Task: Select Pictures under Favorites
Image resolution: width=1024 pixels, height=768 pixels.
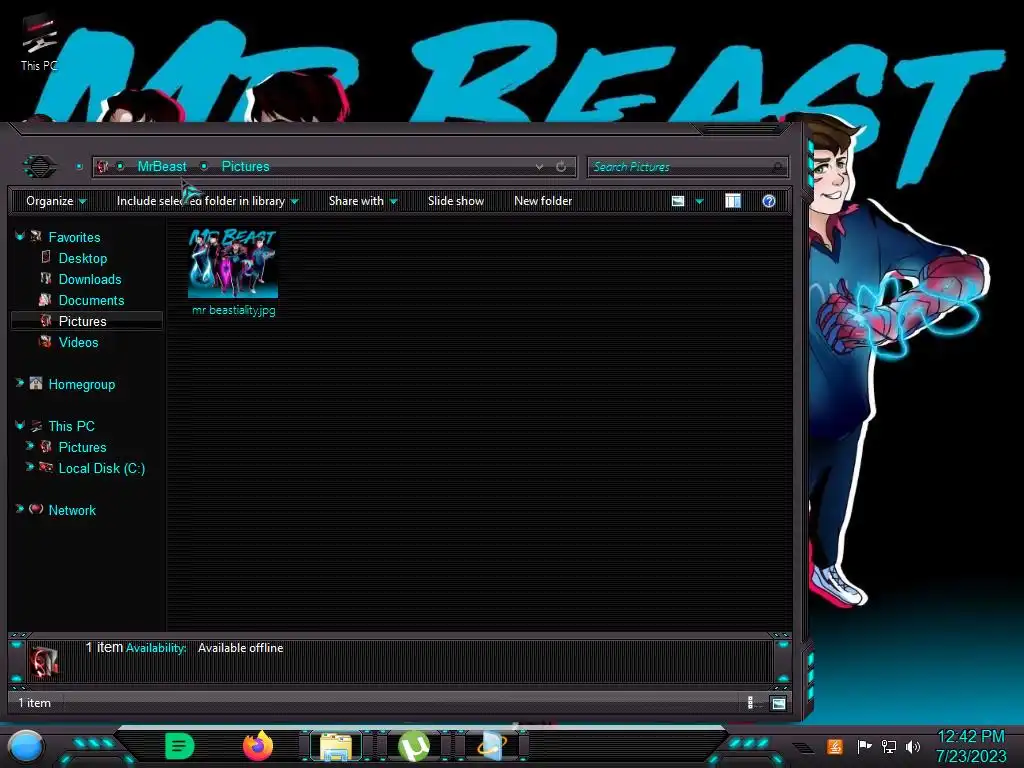Action: 82,321
